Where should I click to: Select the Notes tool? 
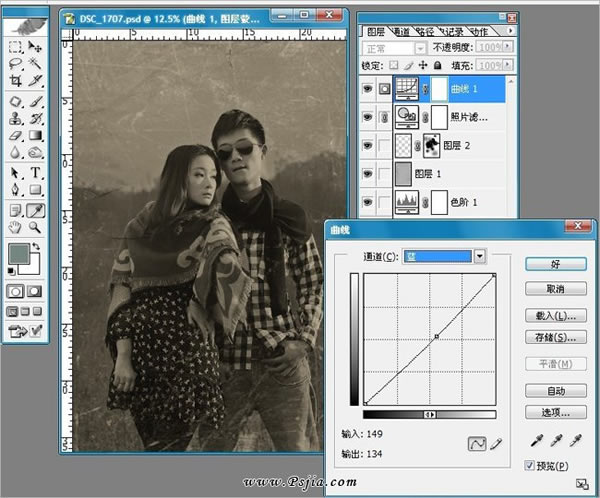tap(15, 211)
